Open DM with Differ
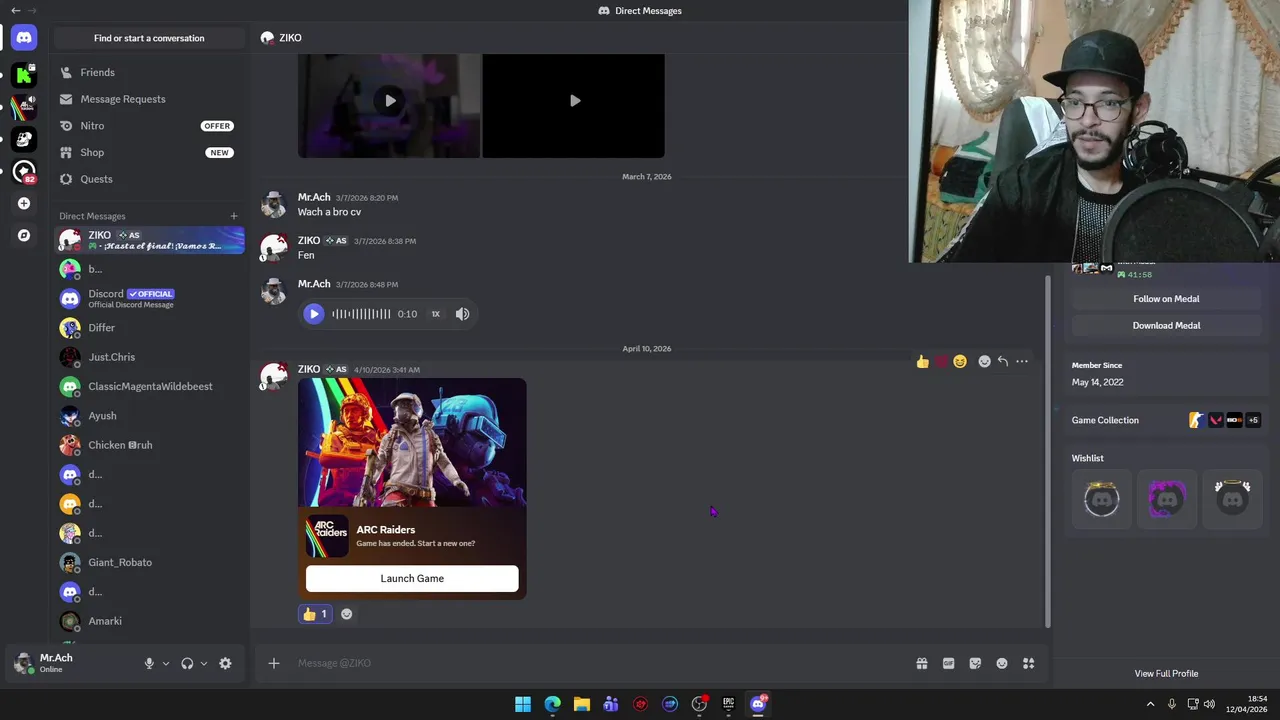This screenshot has height=720, width=1280. [149, 328]
